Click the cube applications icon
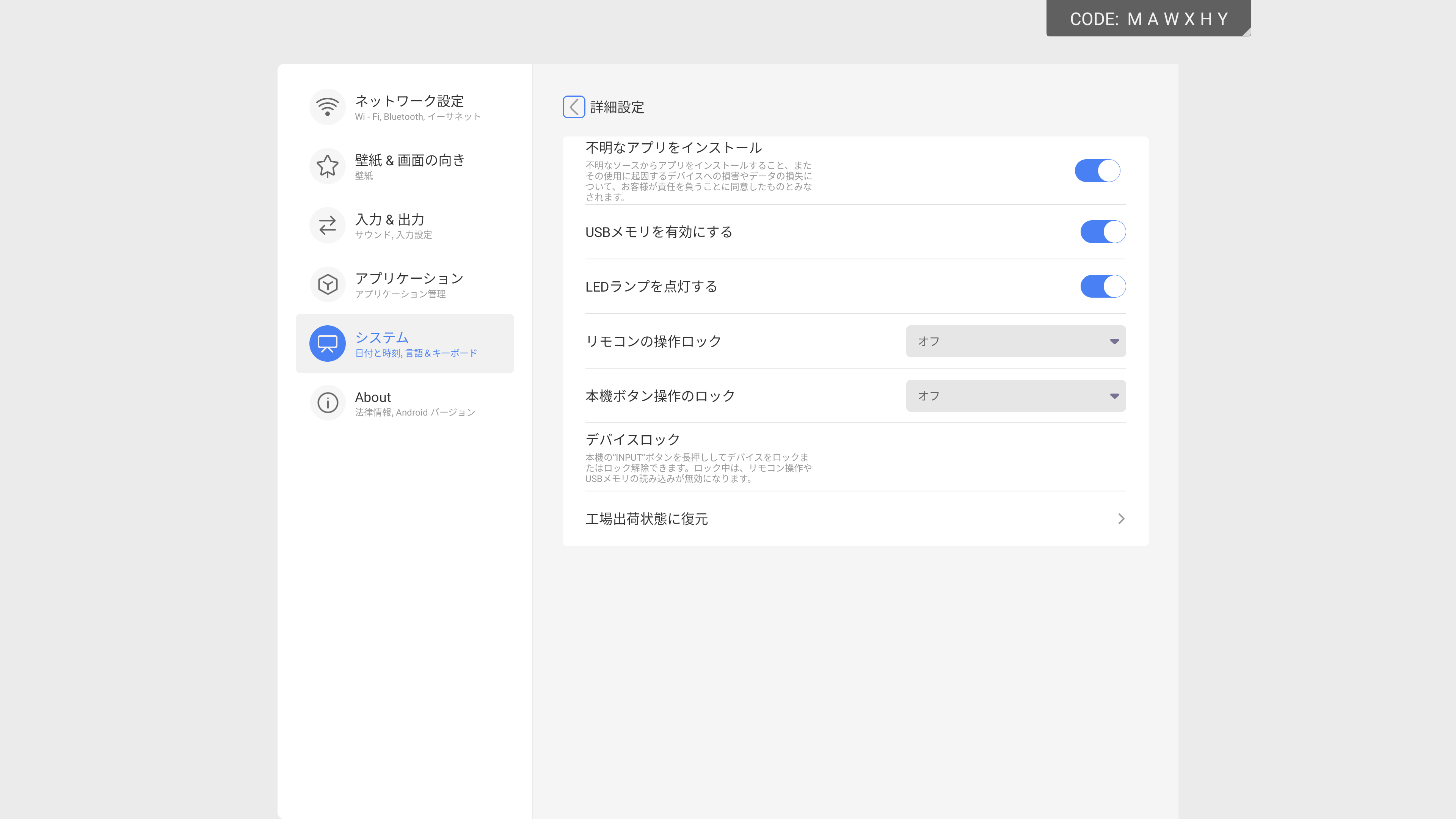Viewport: 1456px width, 819px height. coord(327,284)
